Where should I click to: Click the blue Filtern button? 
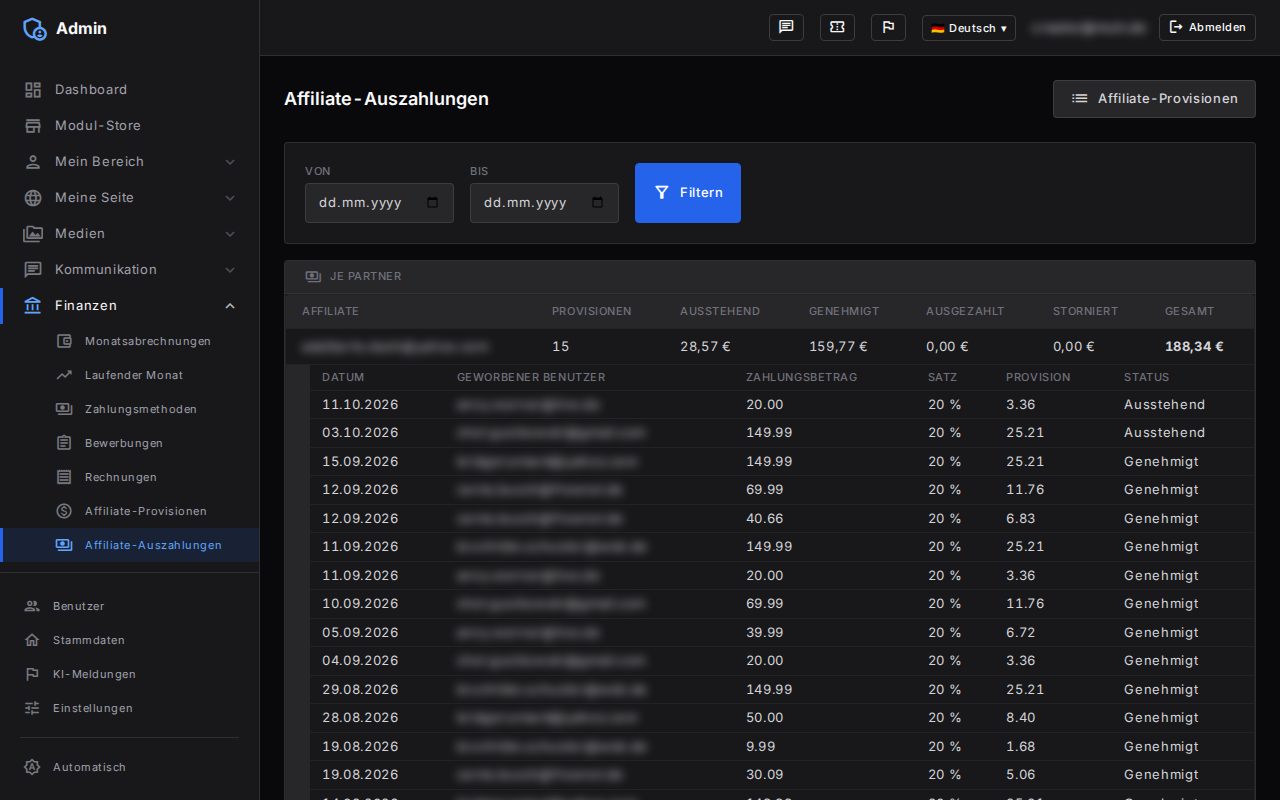point(688,193)
